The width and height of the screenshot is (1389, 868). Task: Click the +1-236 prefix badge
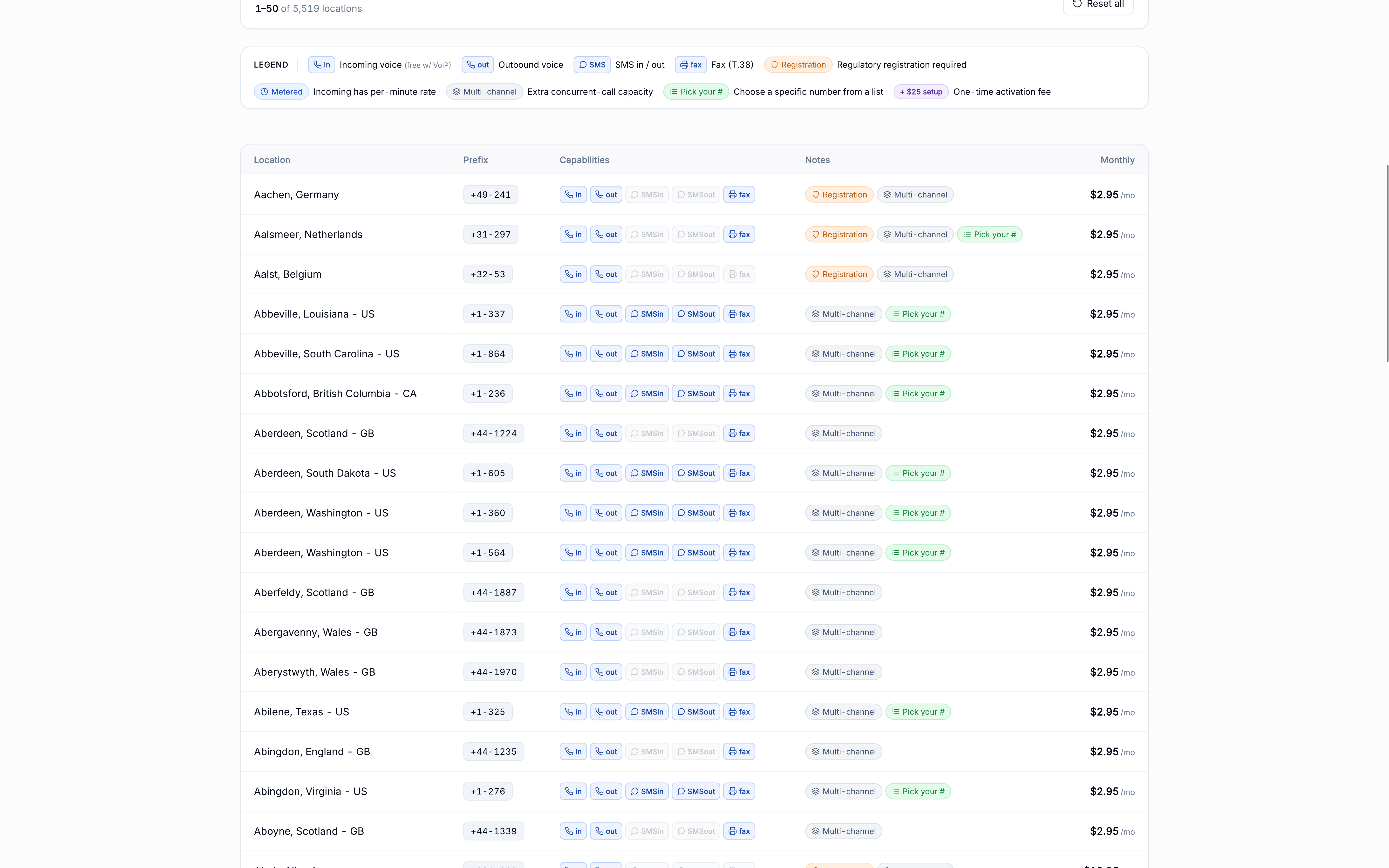[x=488, y=394]
